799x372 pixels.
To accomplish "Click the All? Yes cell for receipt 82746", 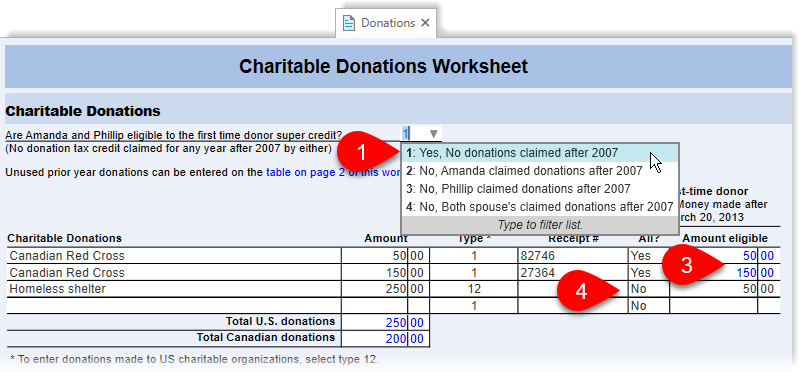I will coord(648,255).
